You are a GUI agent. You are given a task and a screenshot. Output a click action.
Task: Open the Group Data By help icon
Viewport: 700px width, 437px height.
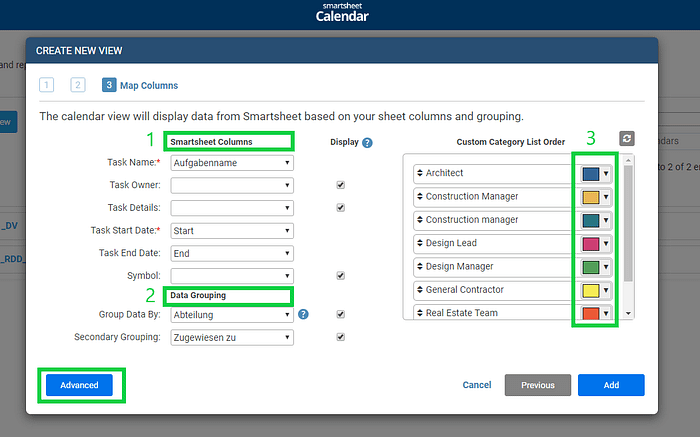click(303, 314)
